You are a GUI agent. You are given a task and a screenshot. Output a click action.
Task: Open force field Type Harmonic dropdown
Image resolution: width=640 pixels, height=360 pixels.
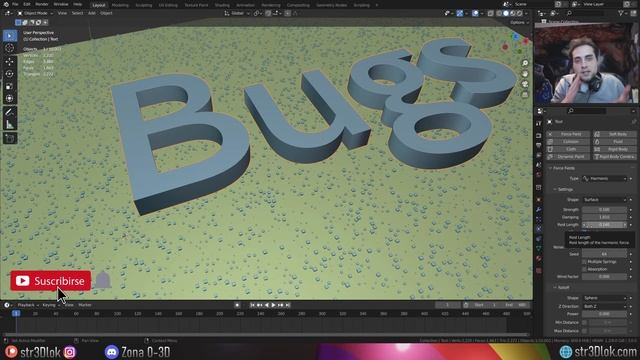(604, 179)
